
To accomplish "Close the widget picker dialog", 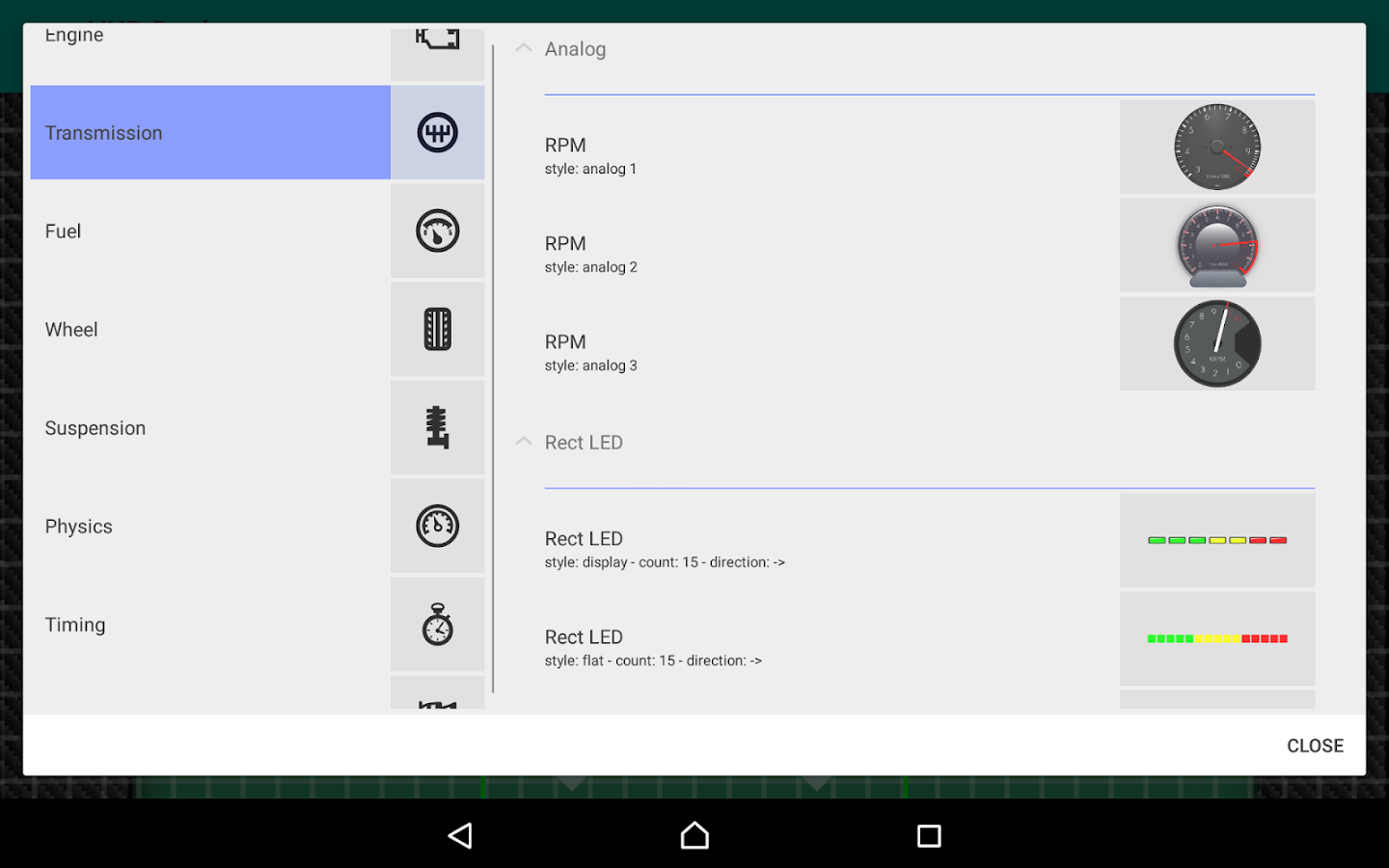I will tap(1315, 746).
